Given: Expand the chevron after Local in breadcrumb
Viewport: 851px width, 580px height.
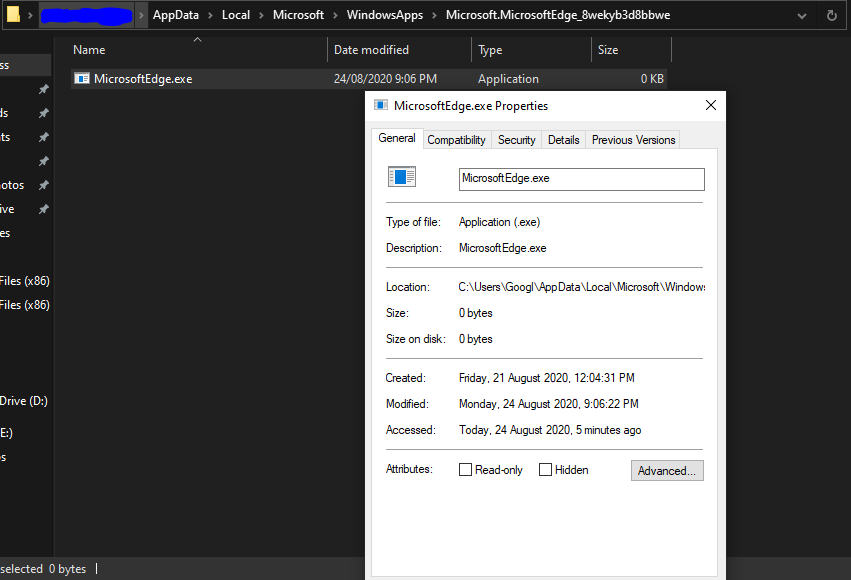Looking at the screenshot, I should [261, 15].
